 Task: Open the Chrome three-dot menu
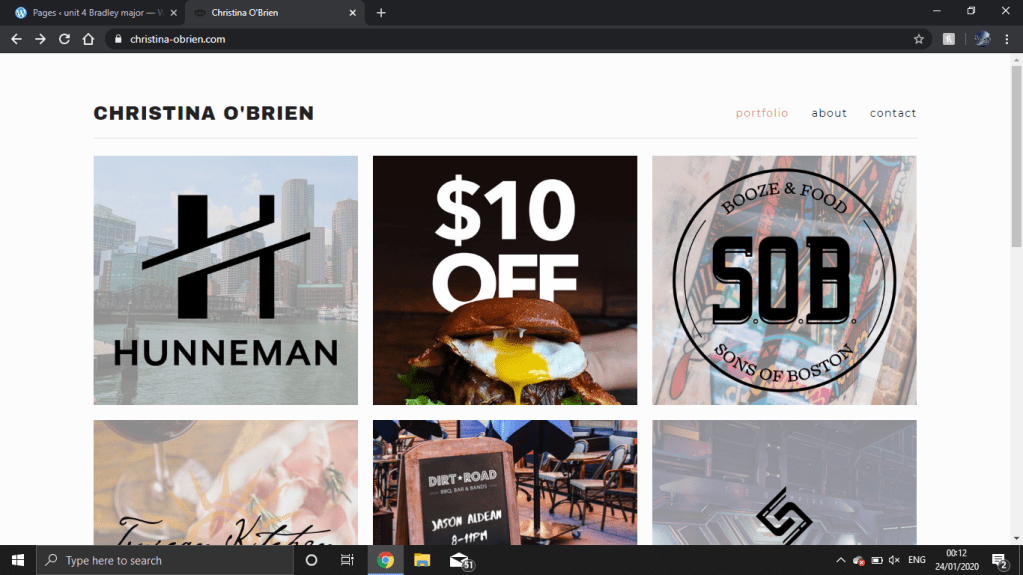coord(1007,39)
